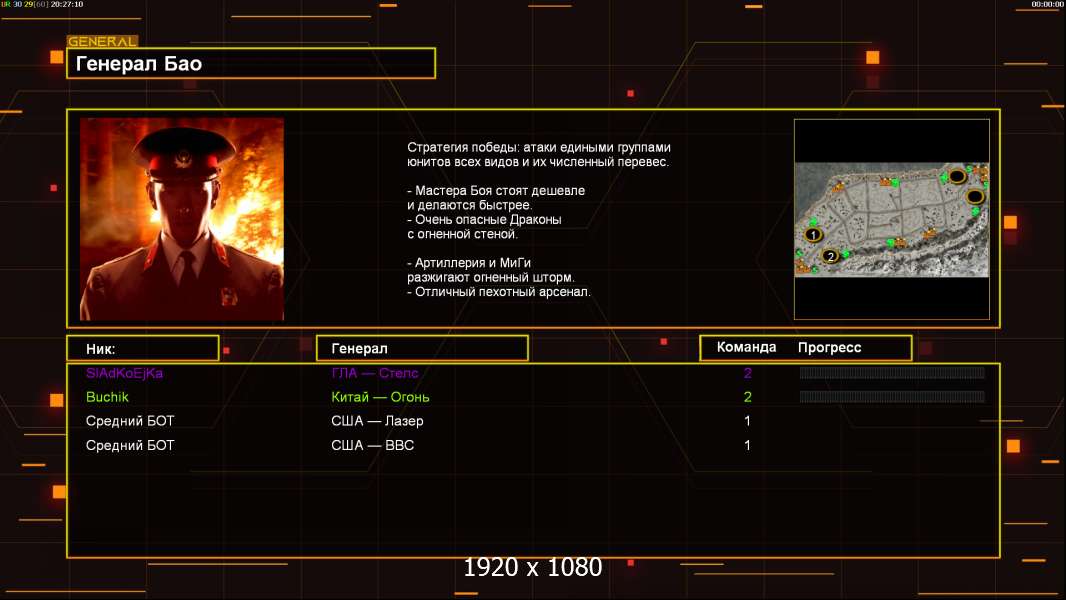The image size is (1066, 600).
Task: Click the США — ВВС faction entry
Action: [372, 445]
